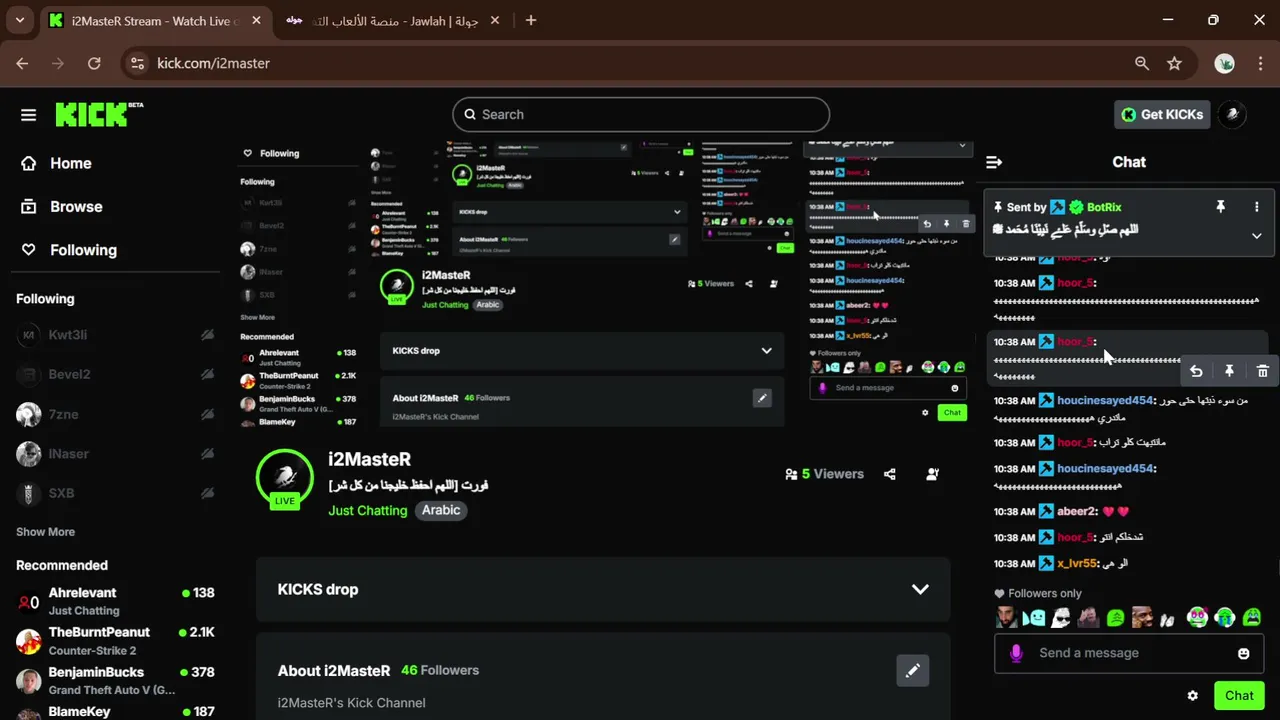Insert the green sobbing face emote at the row end

[x=1251, y=618]
